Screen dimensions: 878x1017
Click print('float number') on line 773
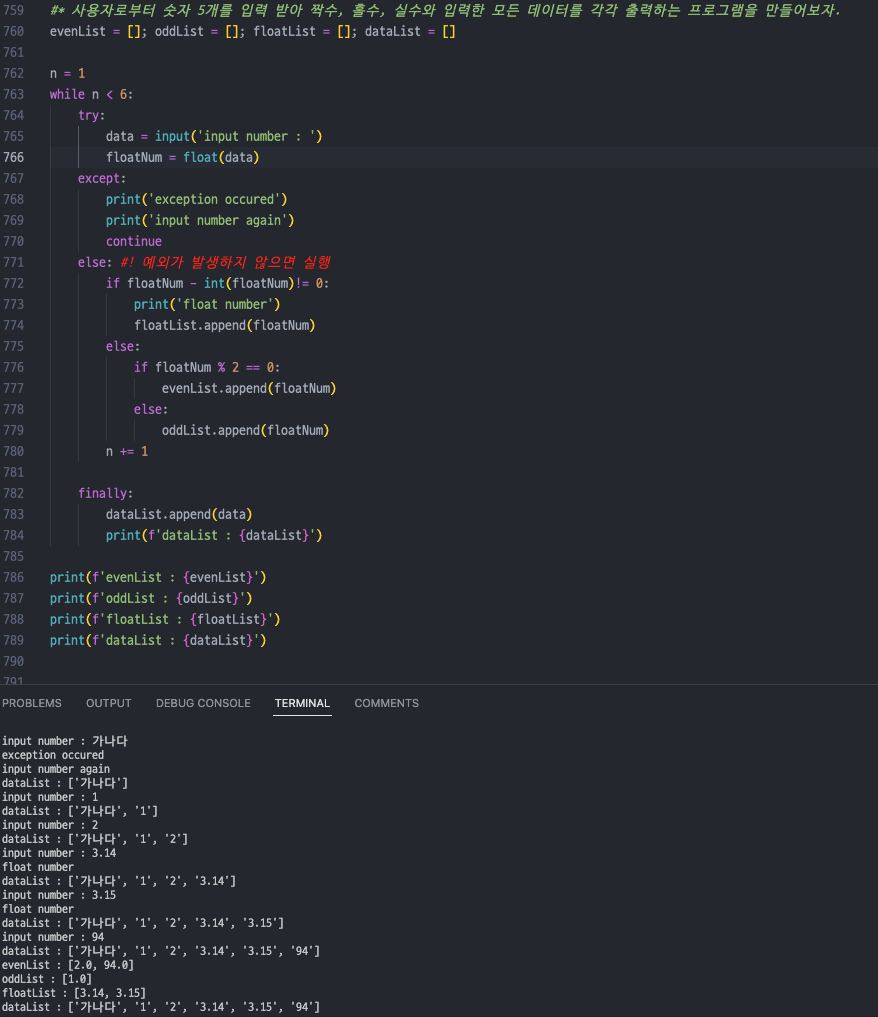coord(207,305)
